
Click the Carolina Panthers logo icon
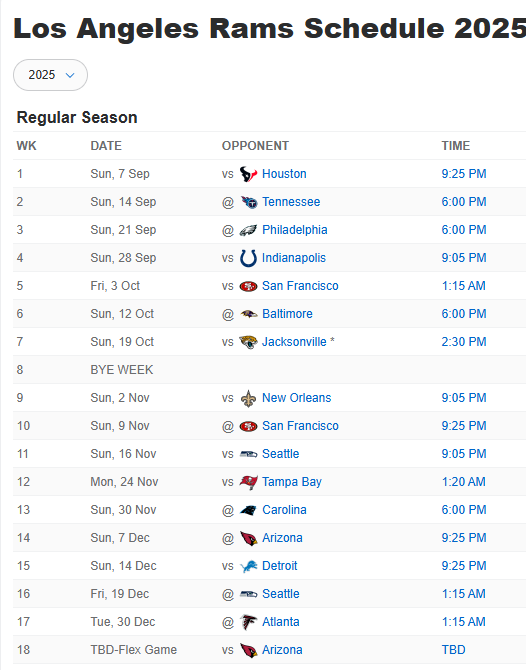tap(248, 510)
